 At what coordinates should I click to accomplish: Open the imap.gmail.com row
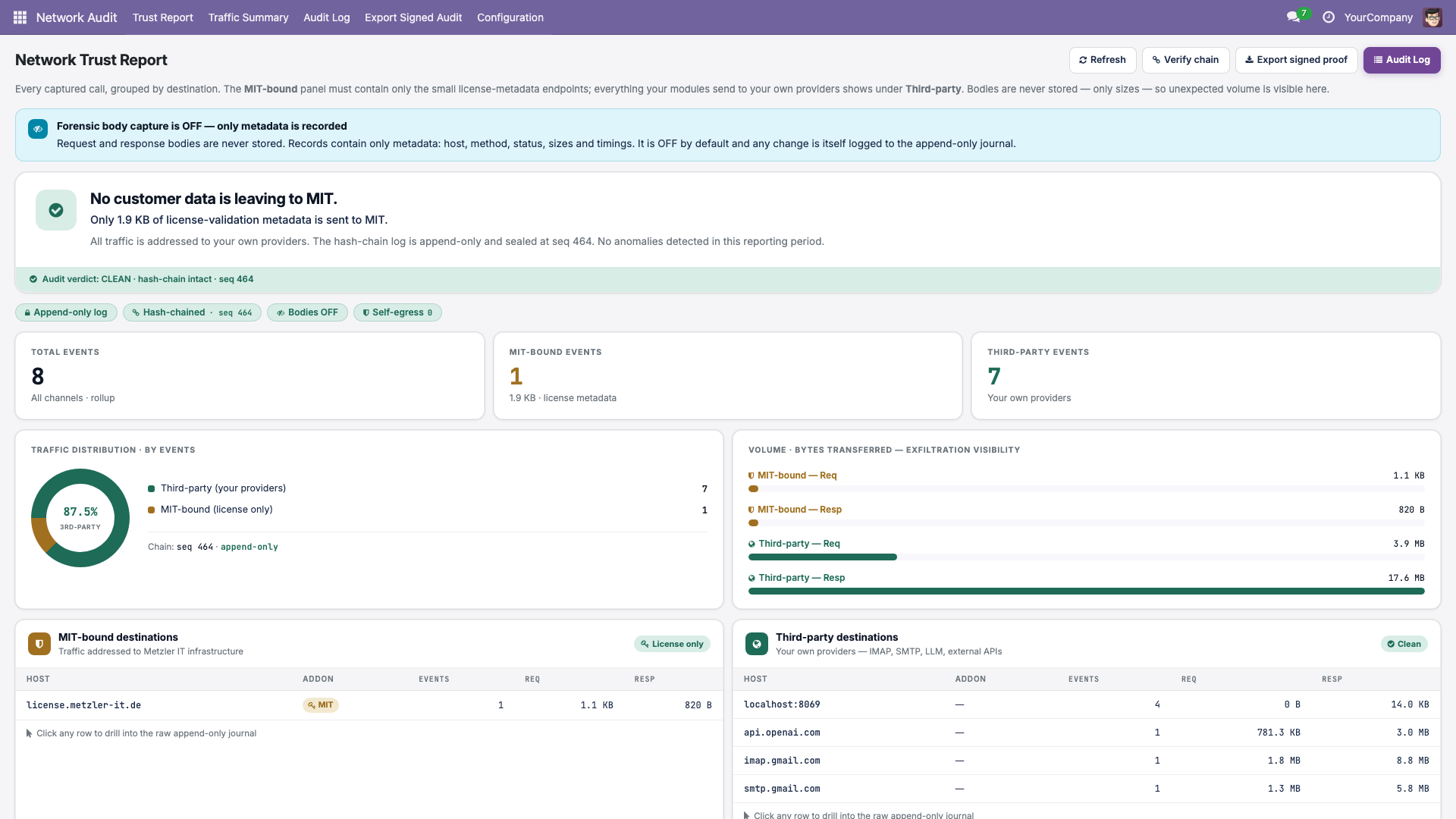tap(1086, 761)
